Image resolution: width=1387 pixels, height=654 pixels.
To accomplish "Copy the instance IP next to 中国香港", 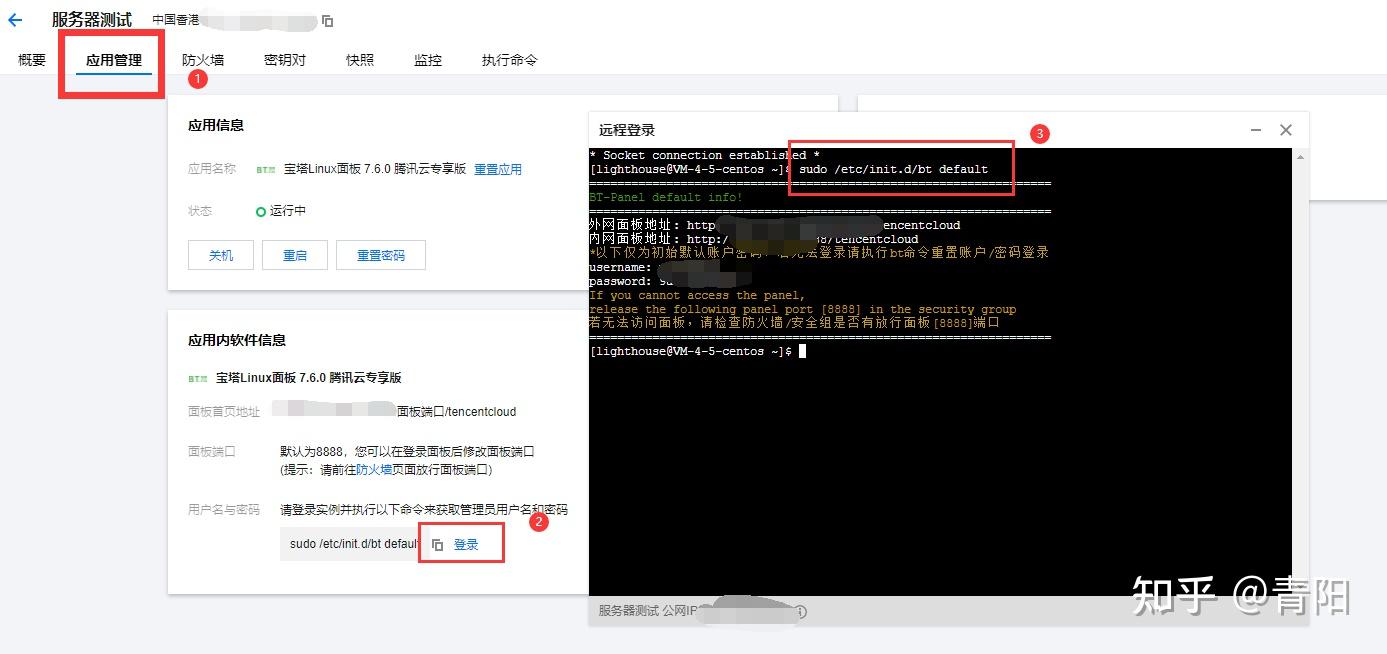I will coord(328,21).
